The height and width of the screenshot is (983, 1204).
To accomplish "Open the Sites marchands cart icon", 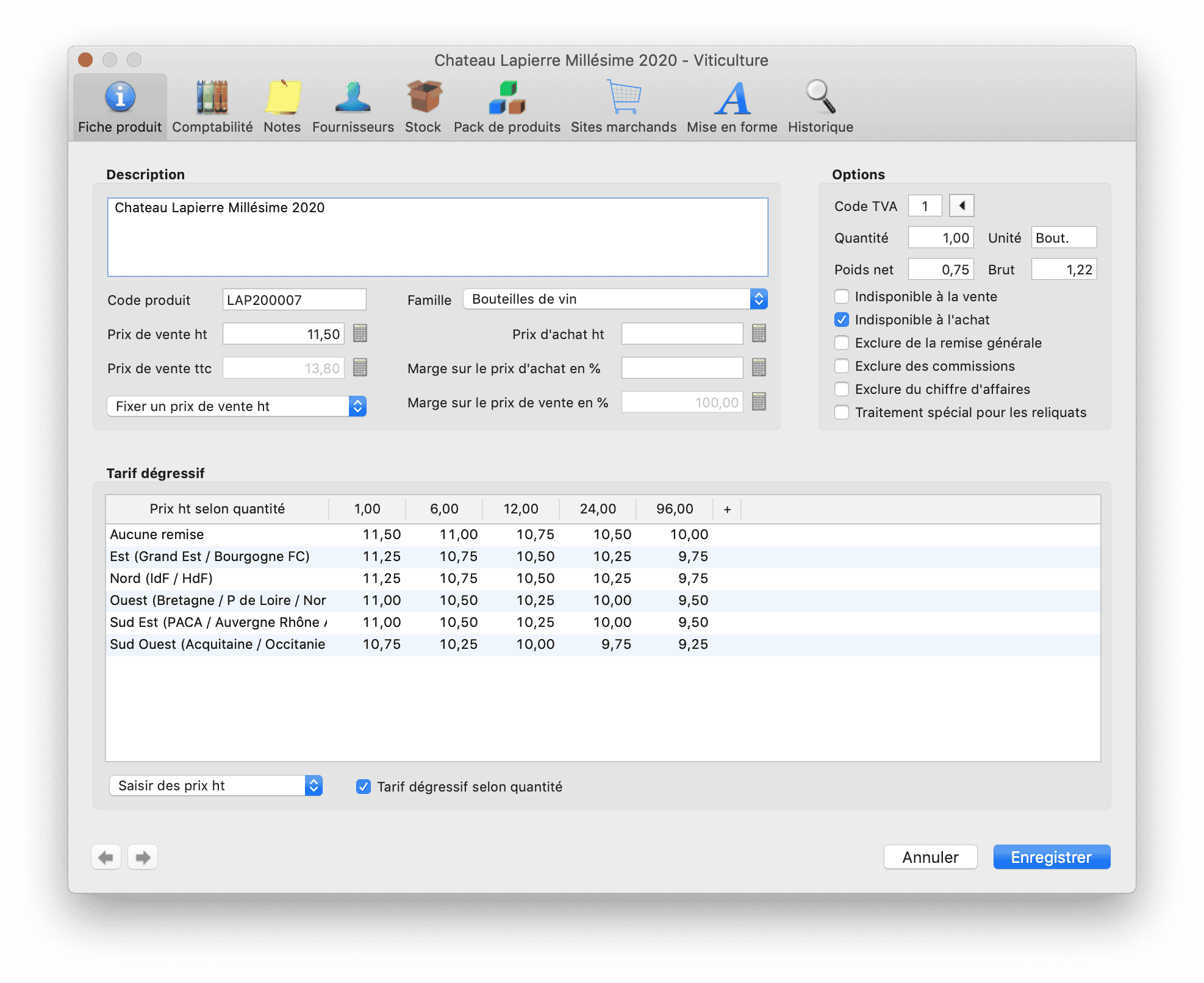I will pyautogui.click(x=623, y=107).
